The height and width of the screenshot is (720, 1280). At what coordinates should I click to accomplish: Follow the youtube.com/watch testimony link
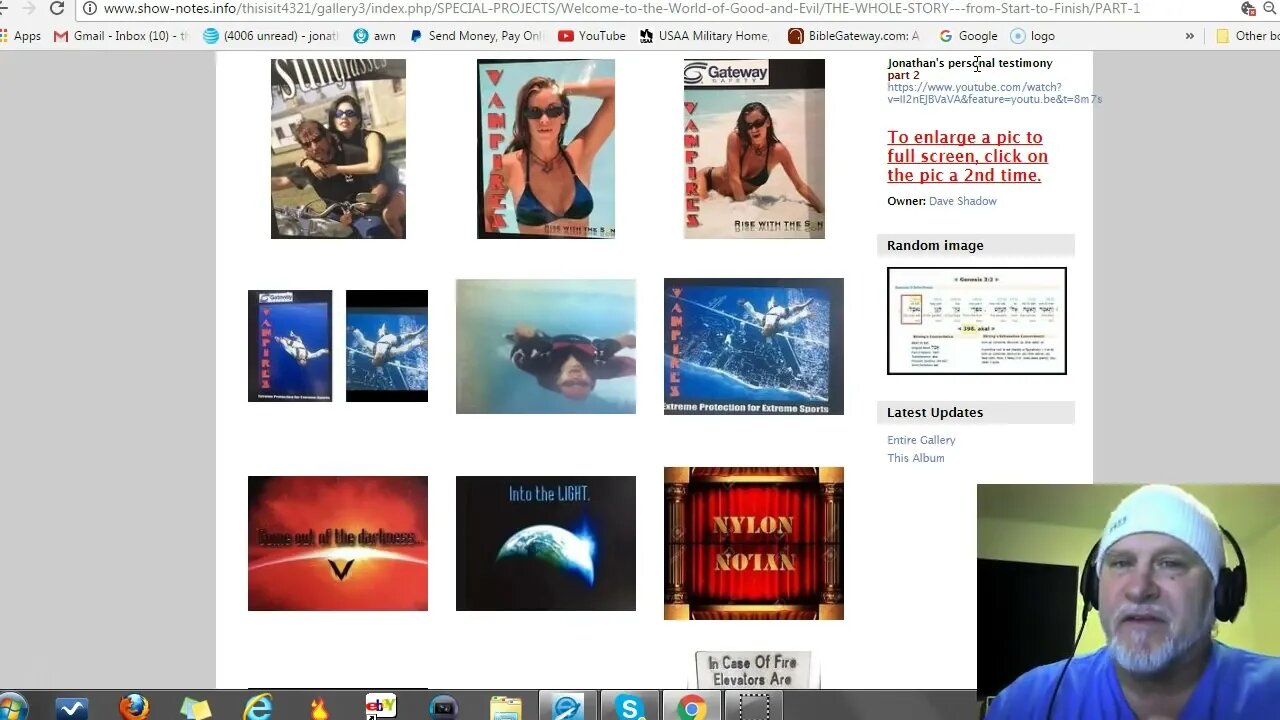point(994,93)
